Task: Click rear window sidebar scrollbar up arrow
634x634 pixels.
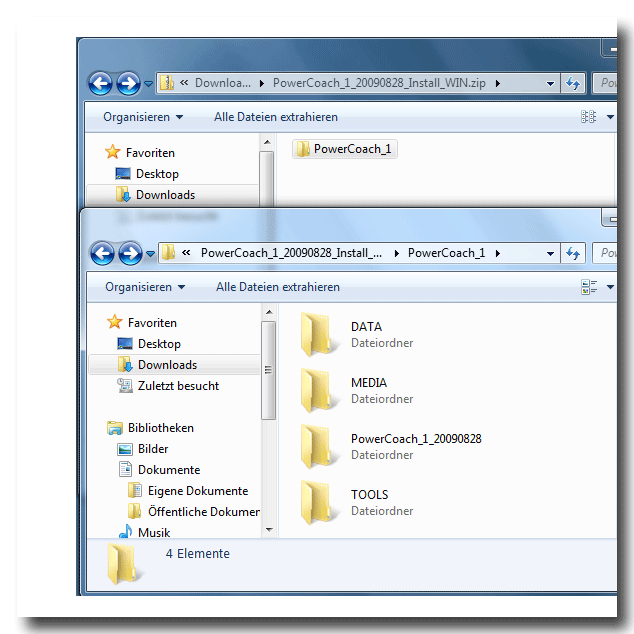Action: pyautogui.click(x=267, y=142)
